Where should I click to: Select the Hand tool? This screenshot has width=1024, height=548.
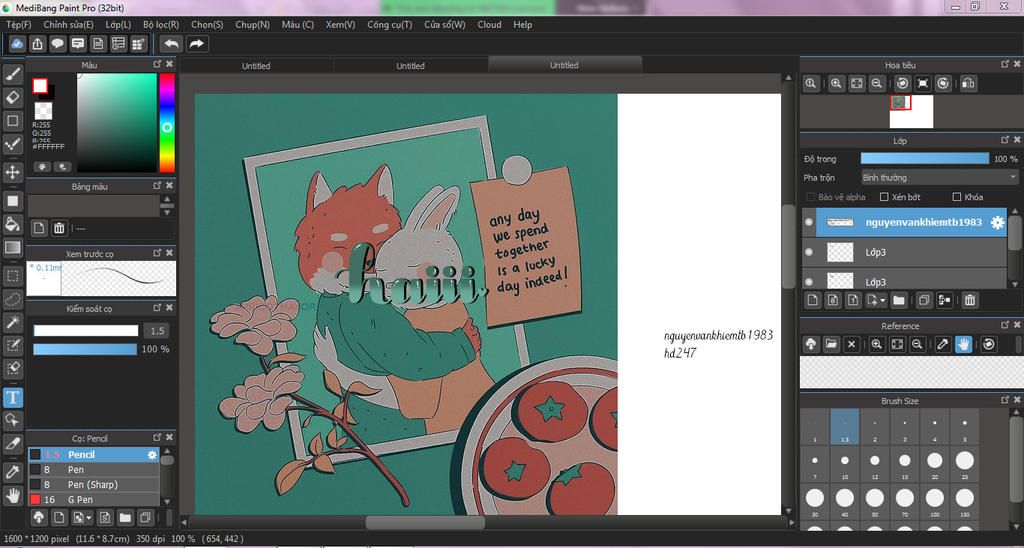point(12,494)
